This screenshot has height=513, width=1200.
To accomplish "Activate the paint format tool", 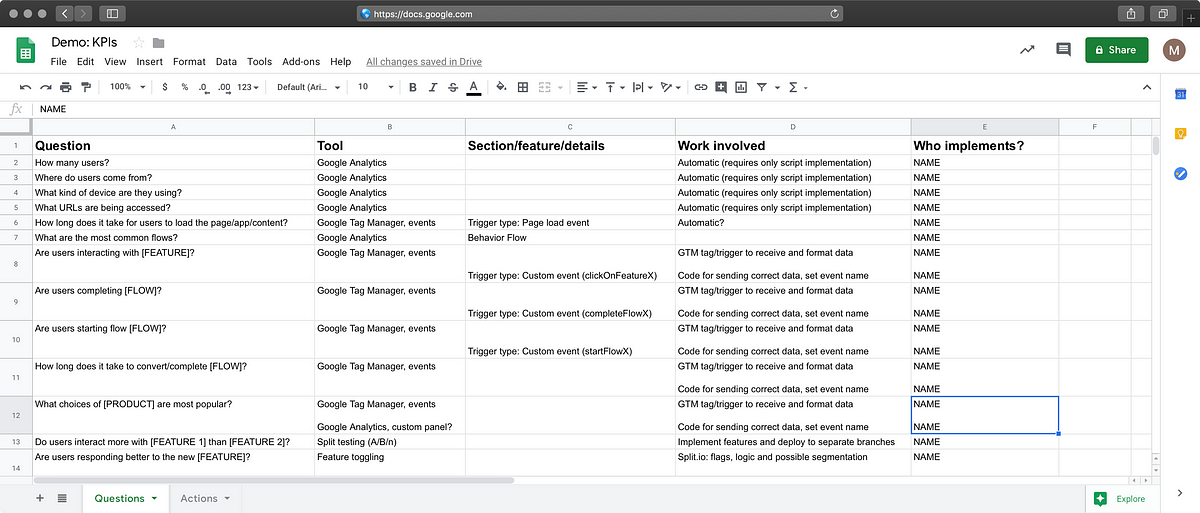I will pyautogui.click(x=86, y=87).
